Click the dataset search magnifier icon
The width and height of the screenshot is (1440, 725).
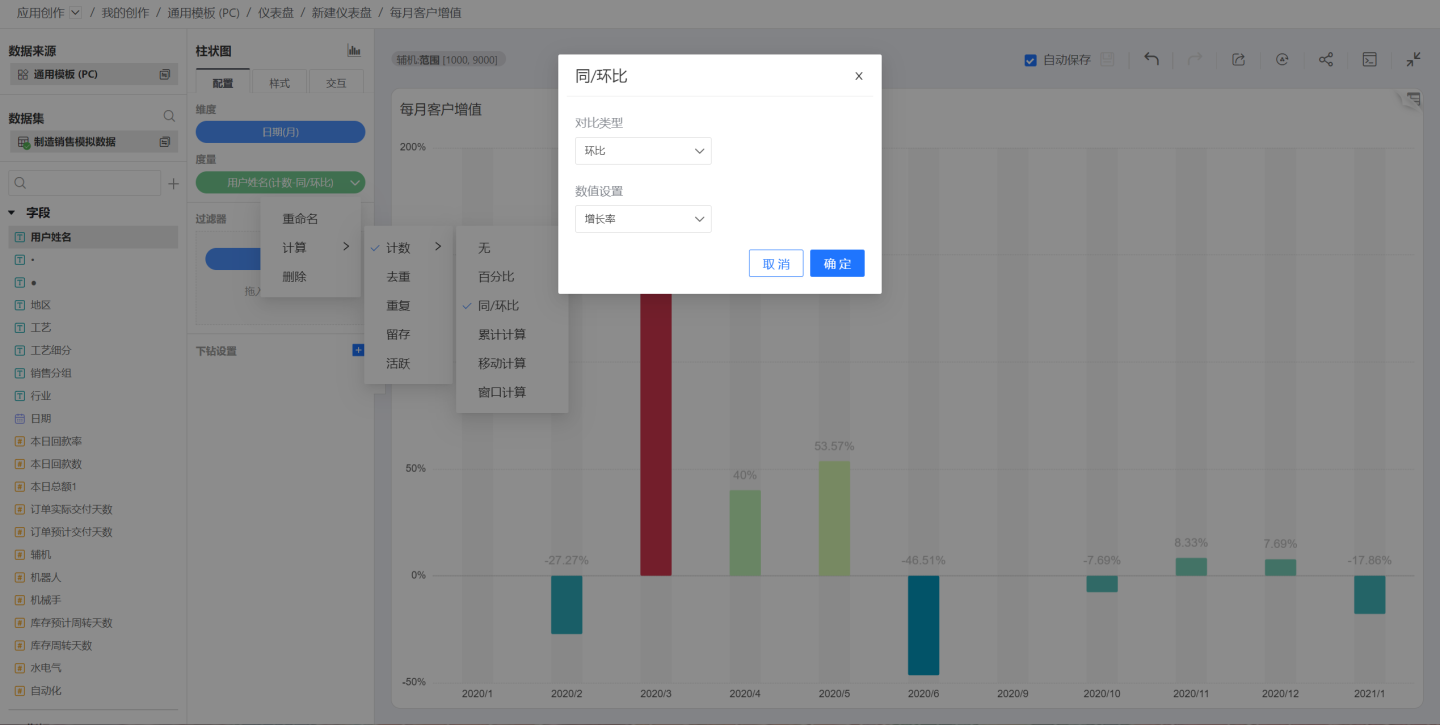click(x=169, y=117)
